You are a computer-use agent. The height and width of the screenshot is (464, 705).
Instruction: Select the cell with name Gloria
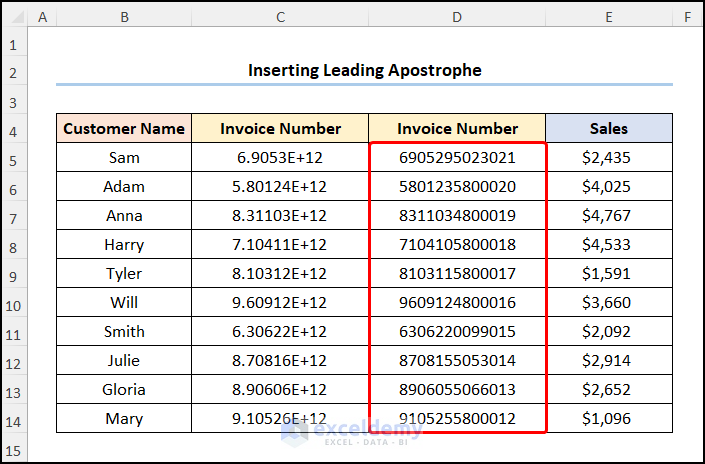point(124,390)
